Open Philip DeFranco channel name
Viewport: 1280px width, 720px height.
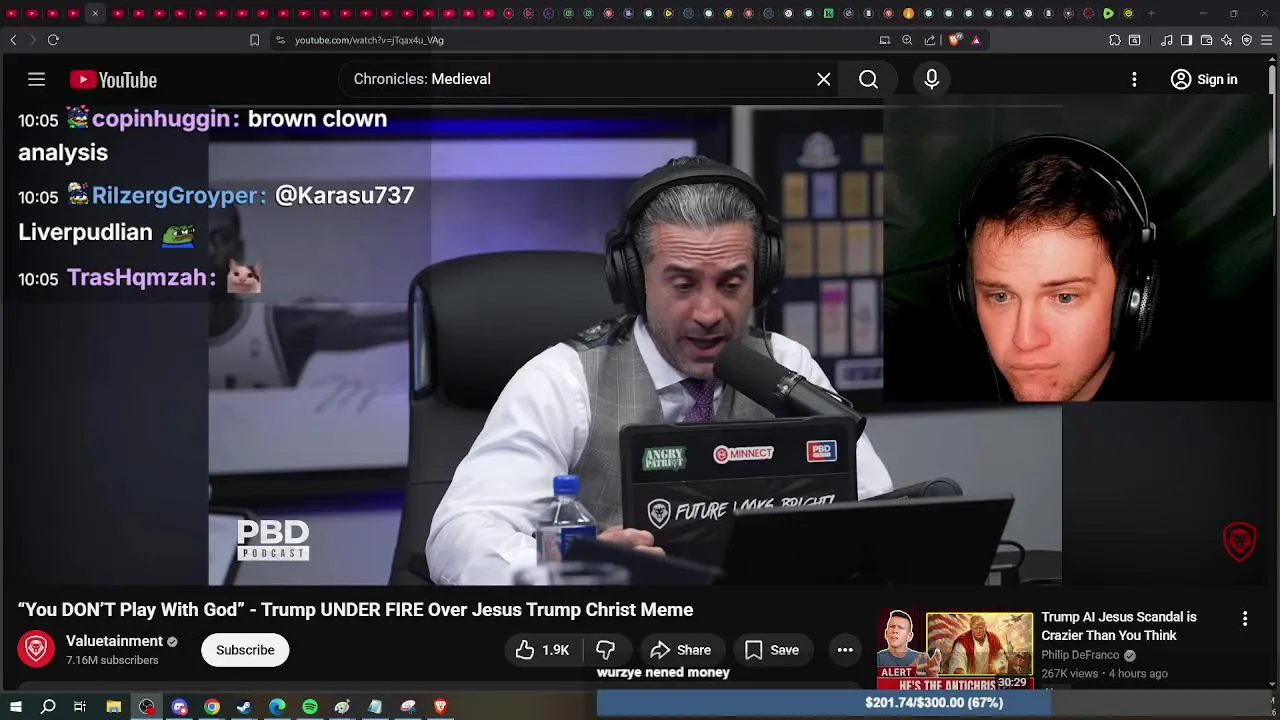(x=1080, y=655)
